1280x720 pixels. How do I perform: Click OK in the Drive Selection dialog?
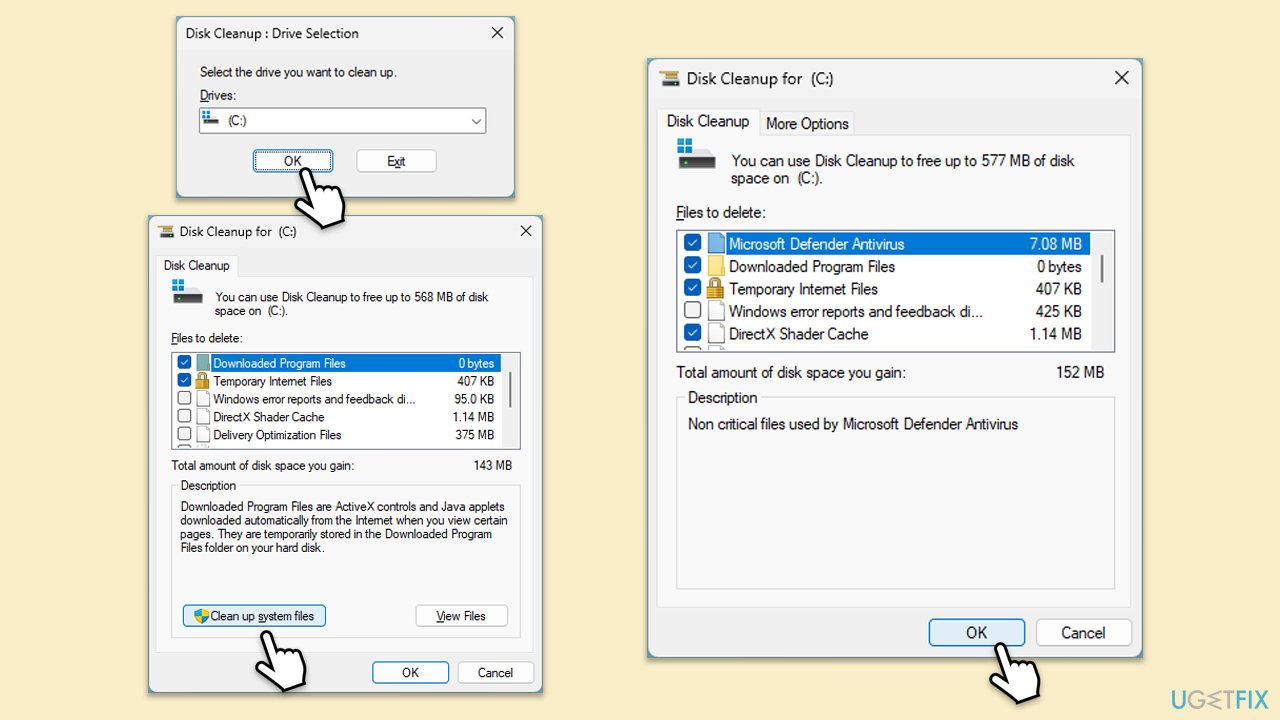[292, 161]
